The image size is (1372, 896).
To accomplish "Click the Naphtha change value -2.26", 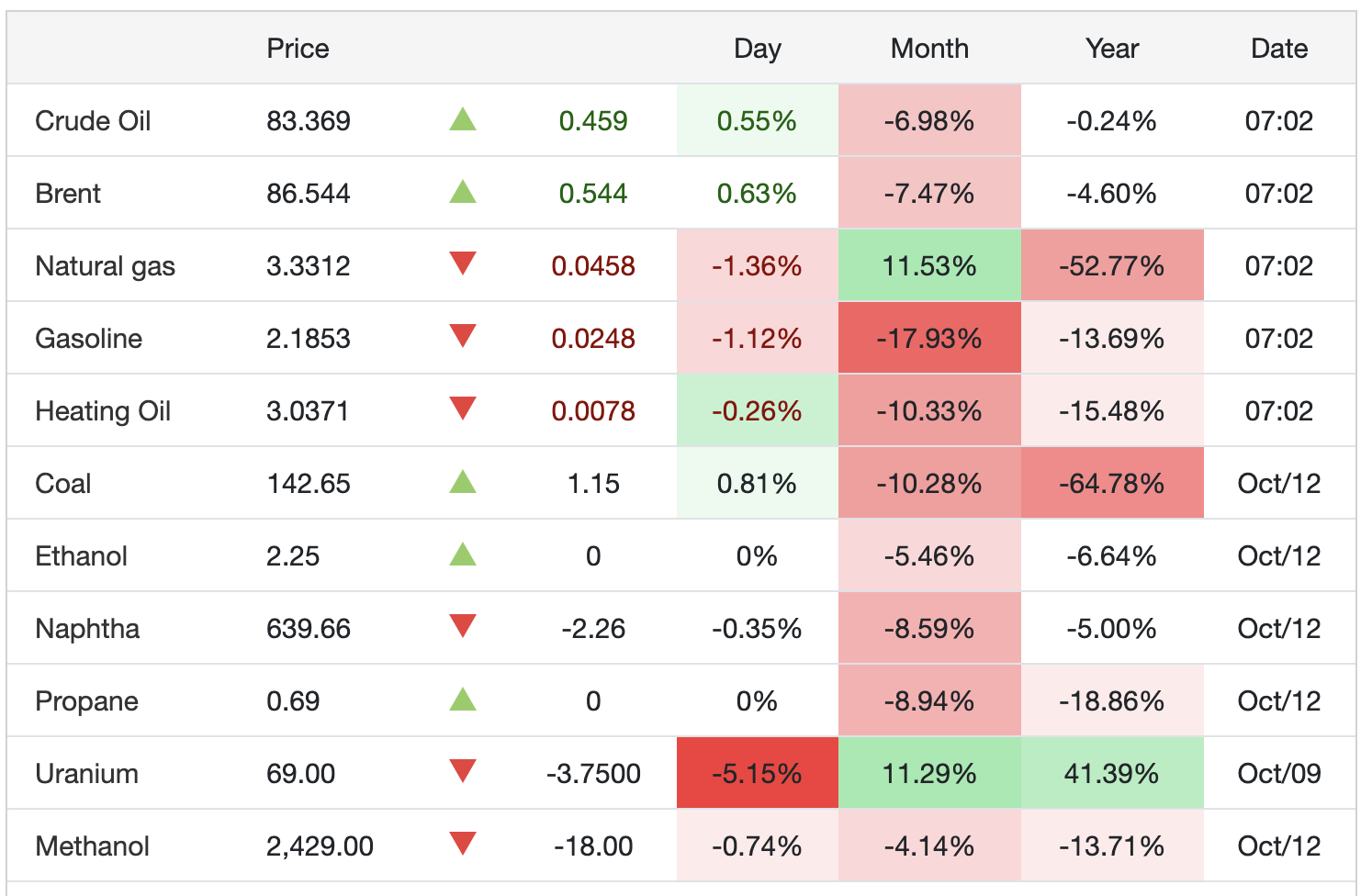I will tap(593, 629).
